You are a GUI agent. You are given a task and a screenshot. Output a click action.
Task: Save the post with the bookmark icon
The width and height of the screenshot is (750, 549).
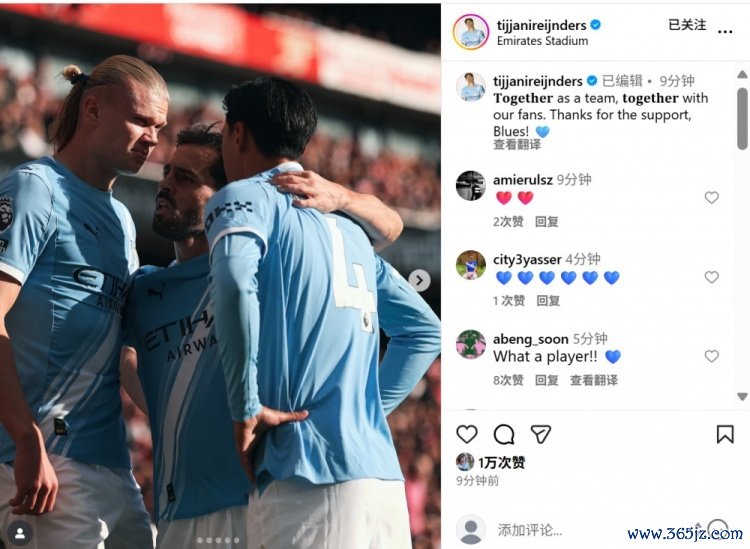(725, 434)
